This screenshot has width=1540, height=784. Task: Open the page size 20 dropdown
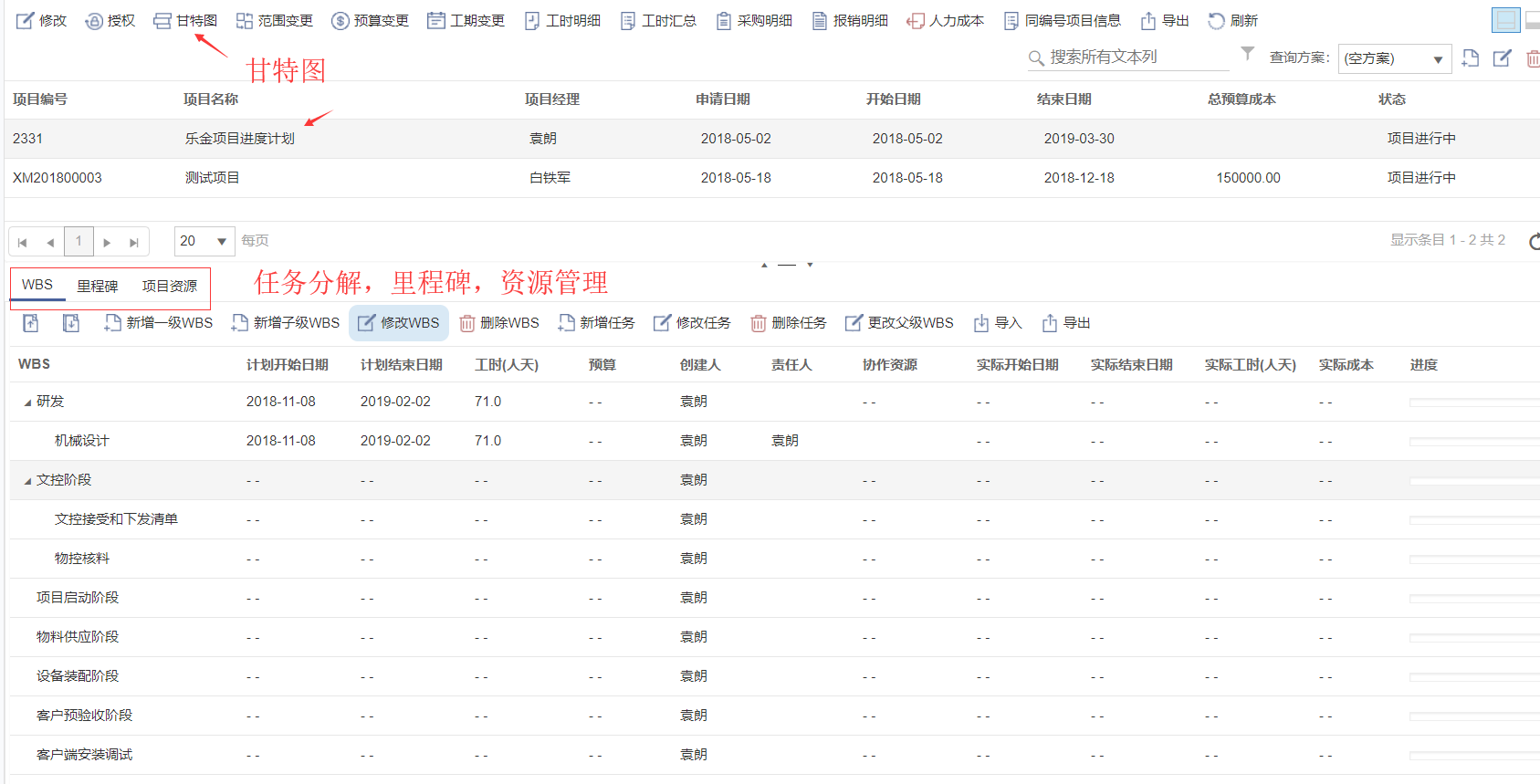[x=204, y=241]
